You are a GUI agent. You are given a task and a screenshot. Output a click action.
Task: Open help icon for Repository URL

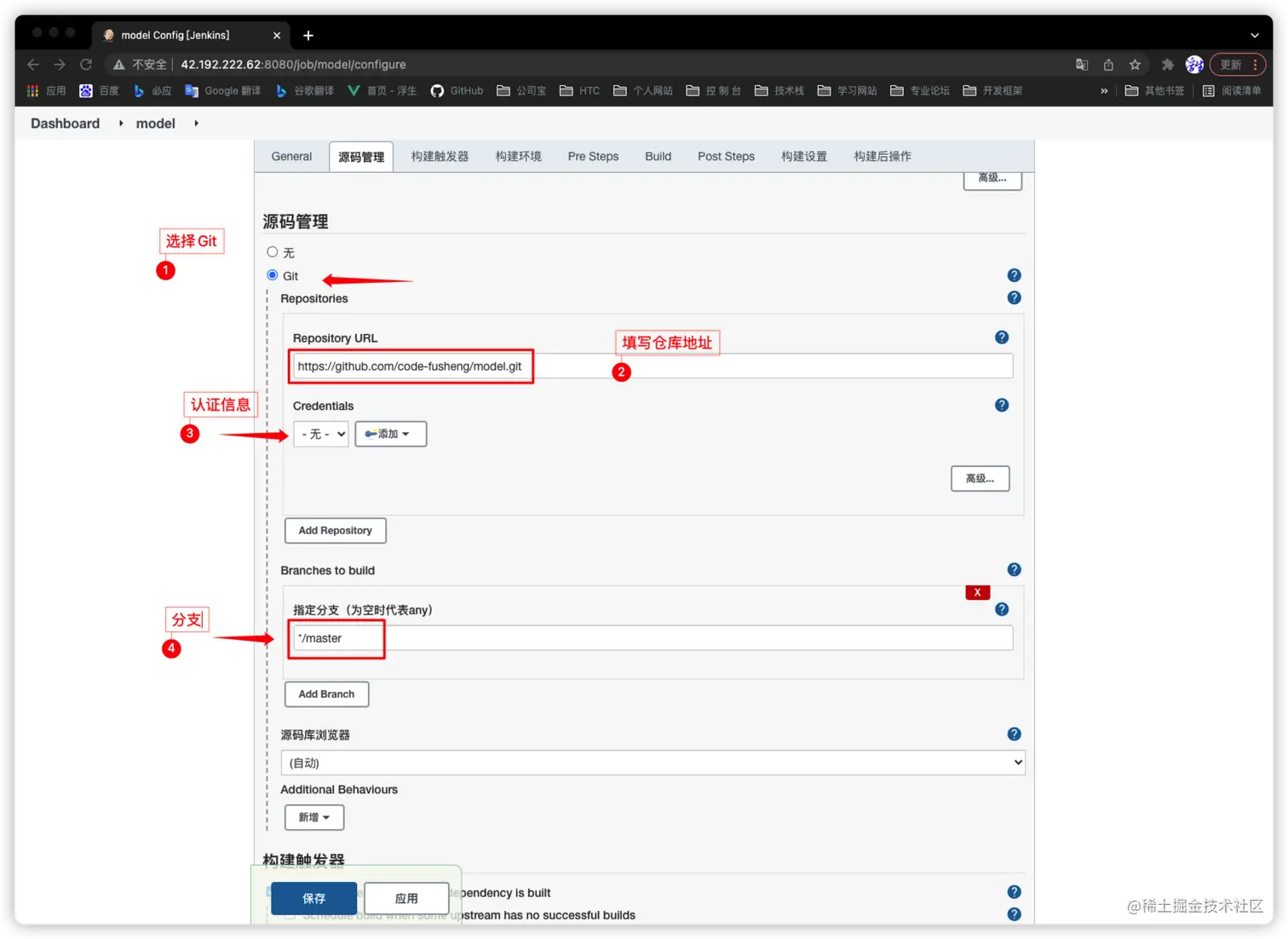coord(1002,337)
